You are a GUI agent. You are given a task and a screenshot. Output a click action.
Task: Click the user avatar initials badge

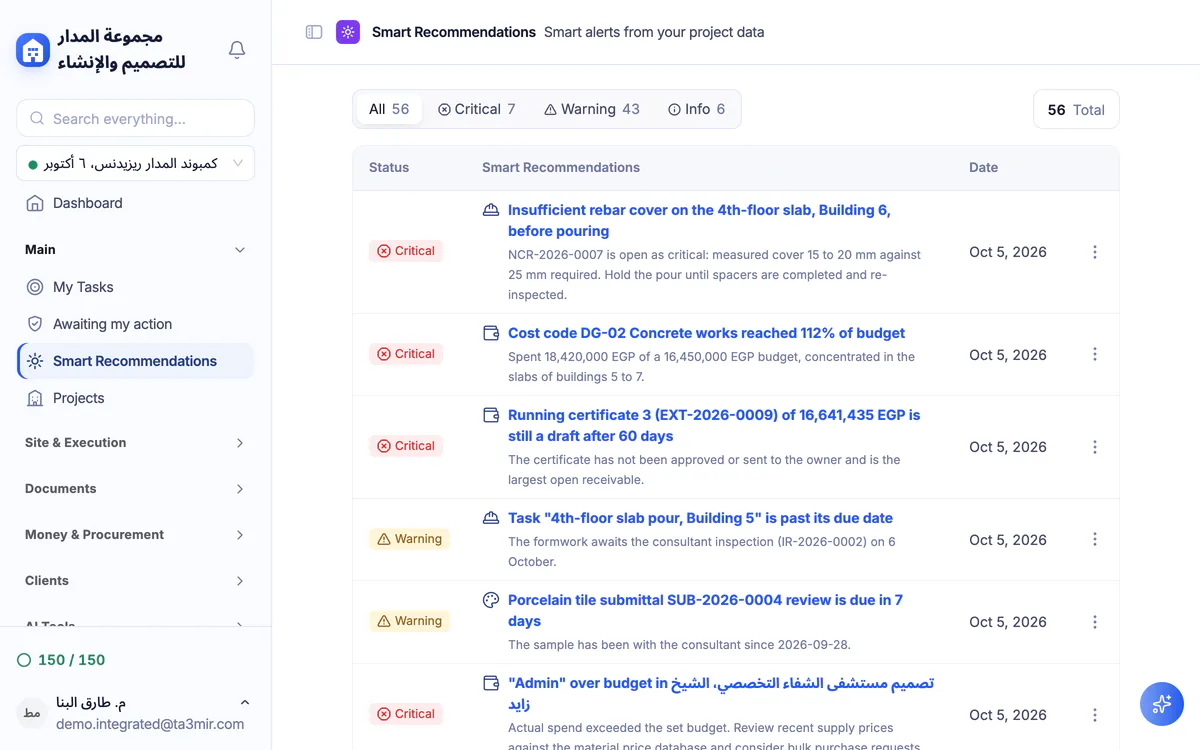click(32, 713)
